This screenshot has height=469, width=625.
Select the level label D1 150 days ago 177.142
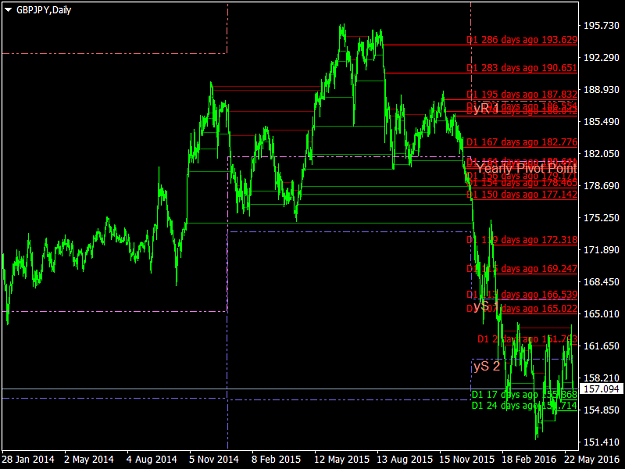coord(521,194)
